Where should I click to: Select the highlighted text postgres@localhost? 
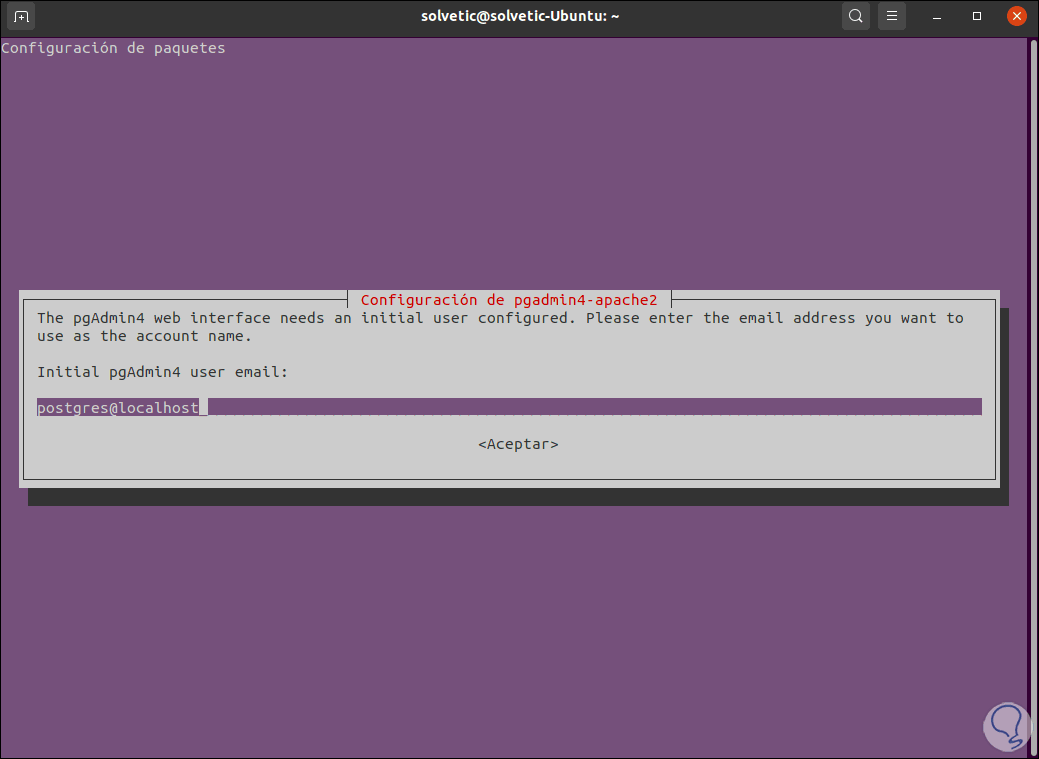point(116,407)
